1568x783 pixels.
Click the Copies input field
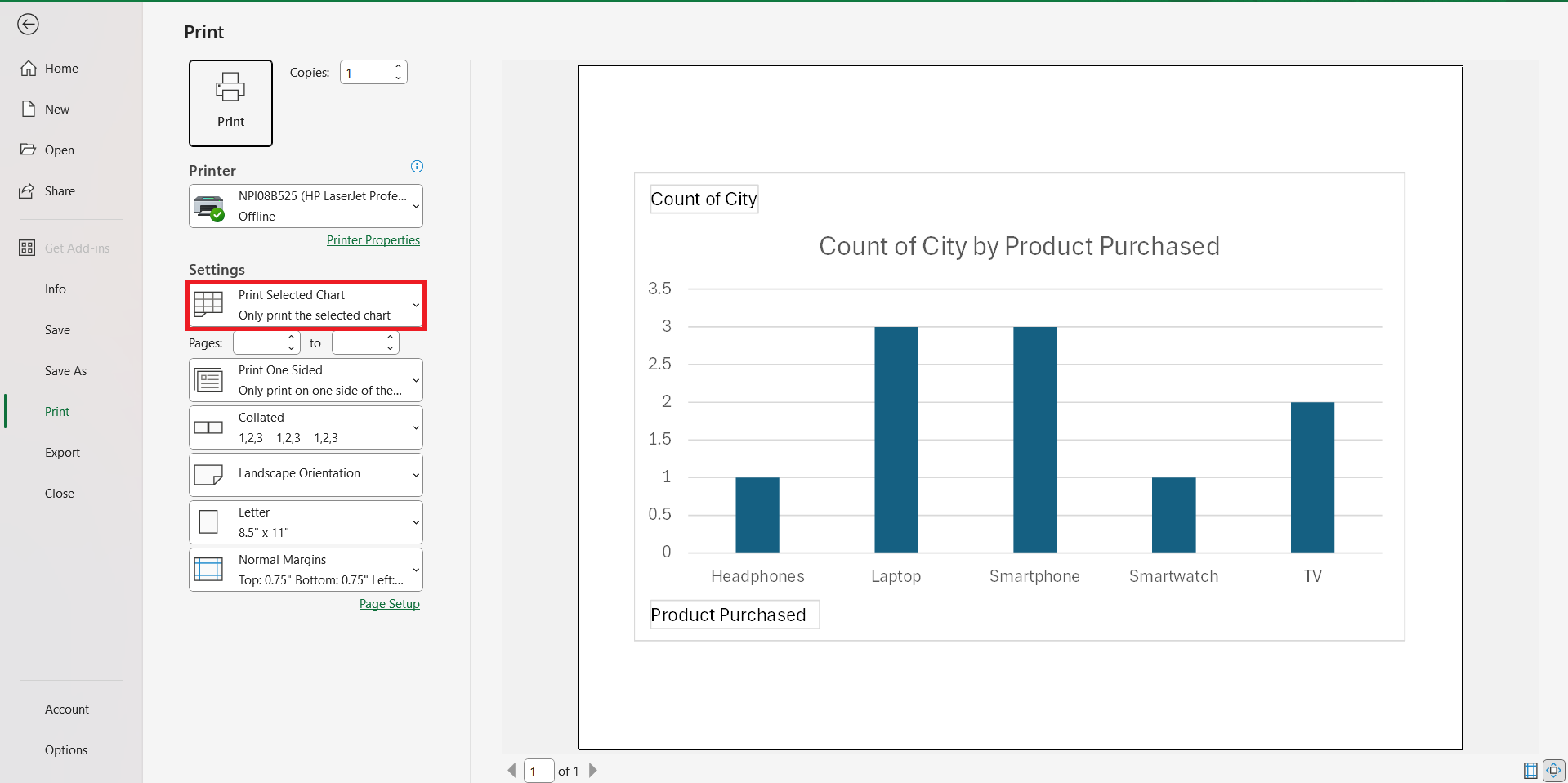tap(366, 73)
